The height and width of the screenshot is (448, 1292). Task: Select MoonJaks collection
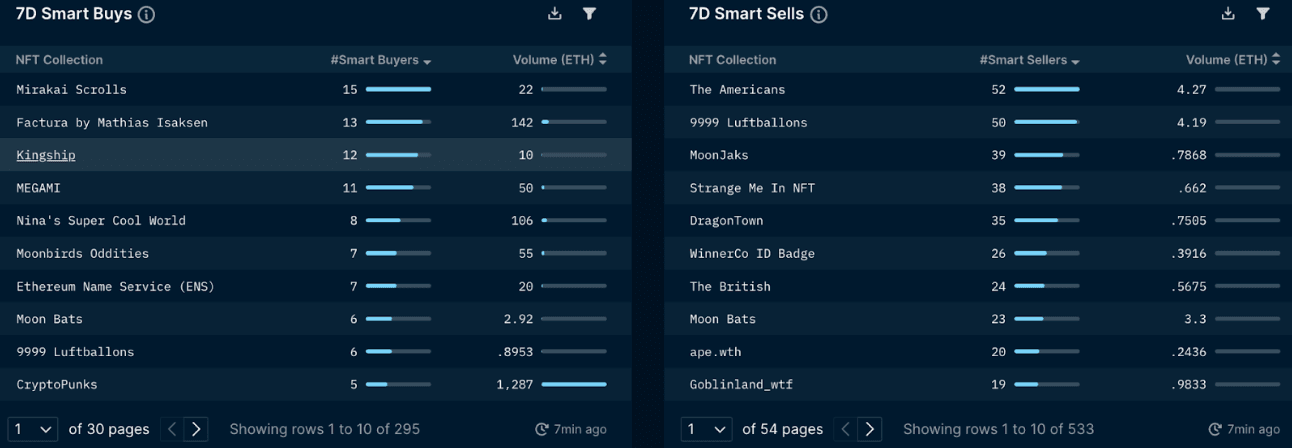[x=719, y=155]
